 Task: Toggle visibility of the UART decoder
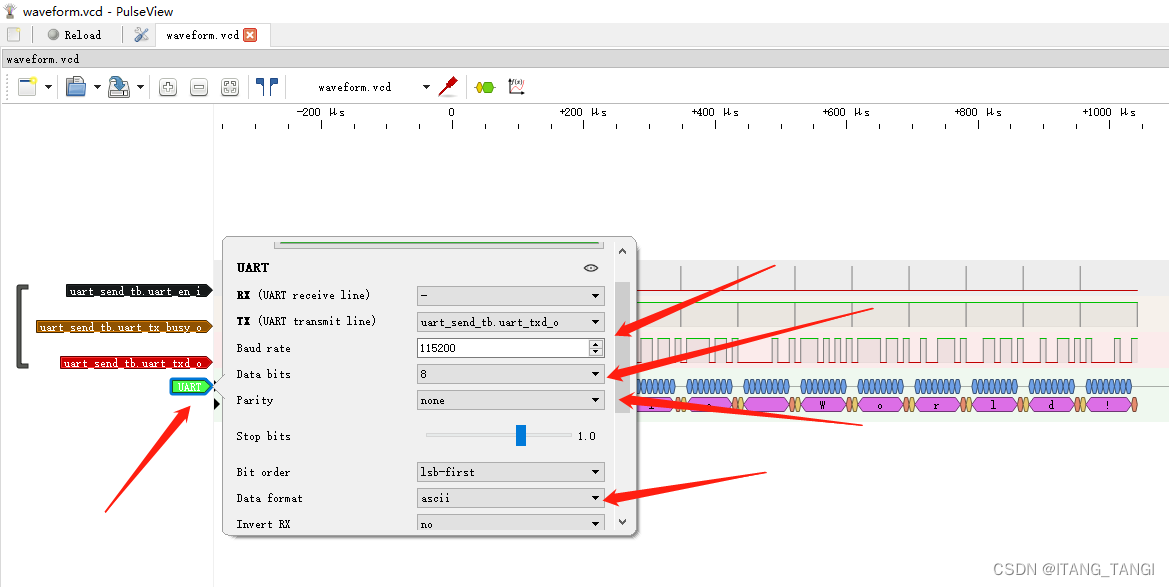click(590, 267)
